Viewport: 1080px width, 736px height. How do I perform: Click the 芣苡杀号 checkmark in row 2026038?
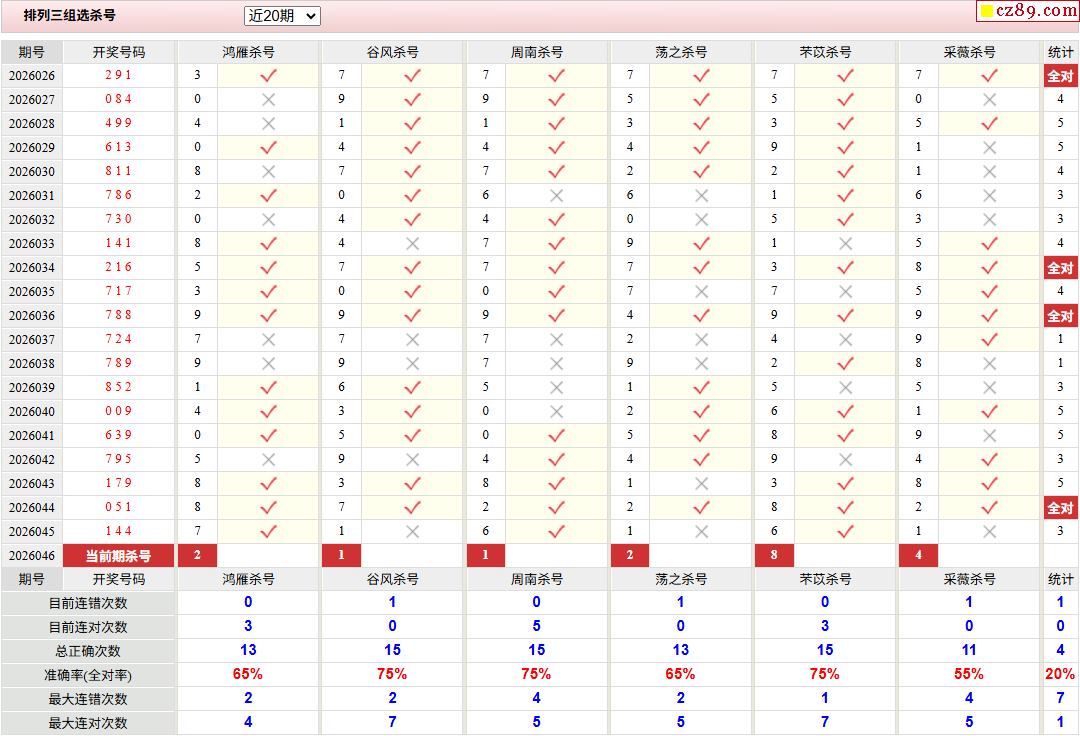coord(845,363)
